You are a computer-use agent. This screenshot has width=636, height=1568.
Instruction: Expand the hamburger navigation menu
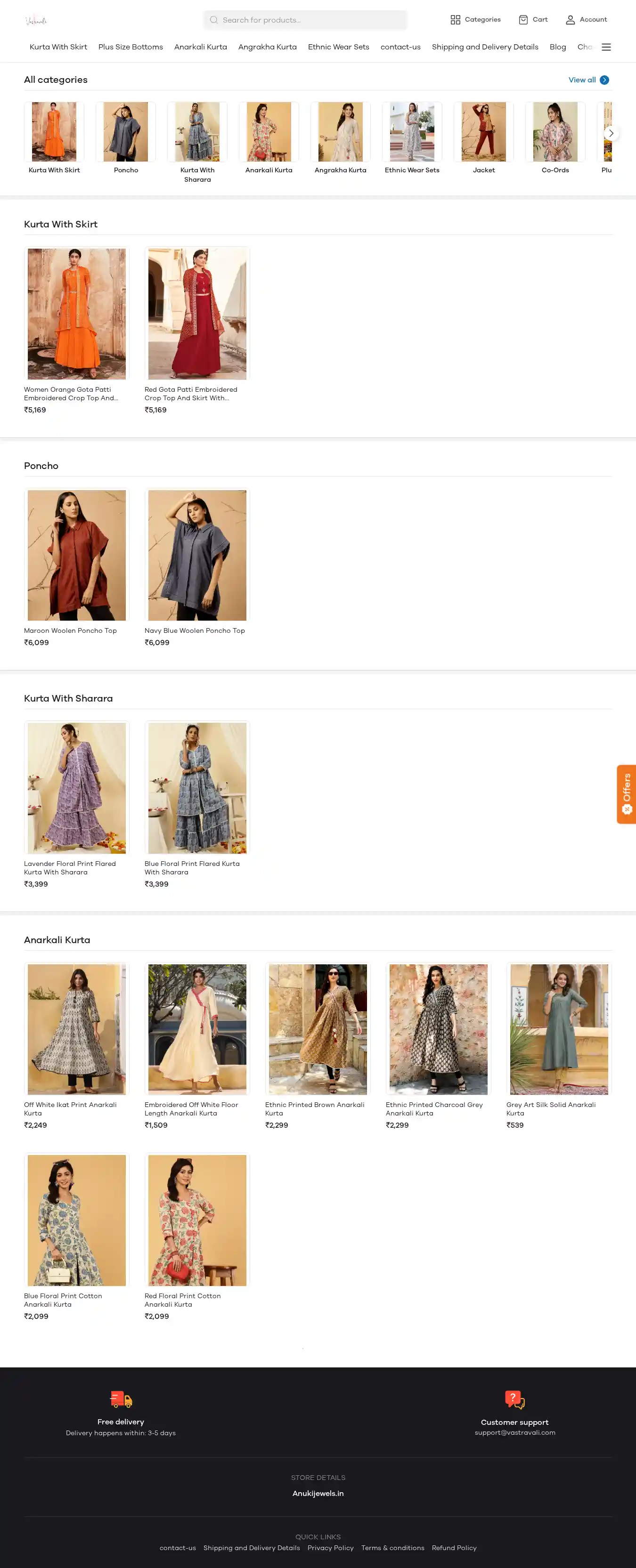(x=605, y=47)
